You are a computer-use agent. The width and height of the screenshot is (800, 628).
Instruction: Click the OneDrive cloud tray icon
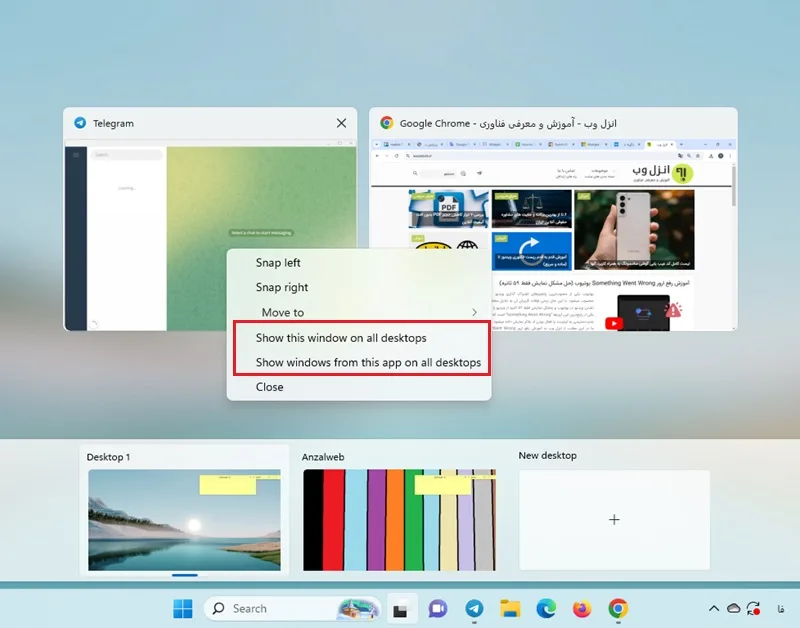[733, 608]
